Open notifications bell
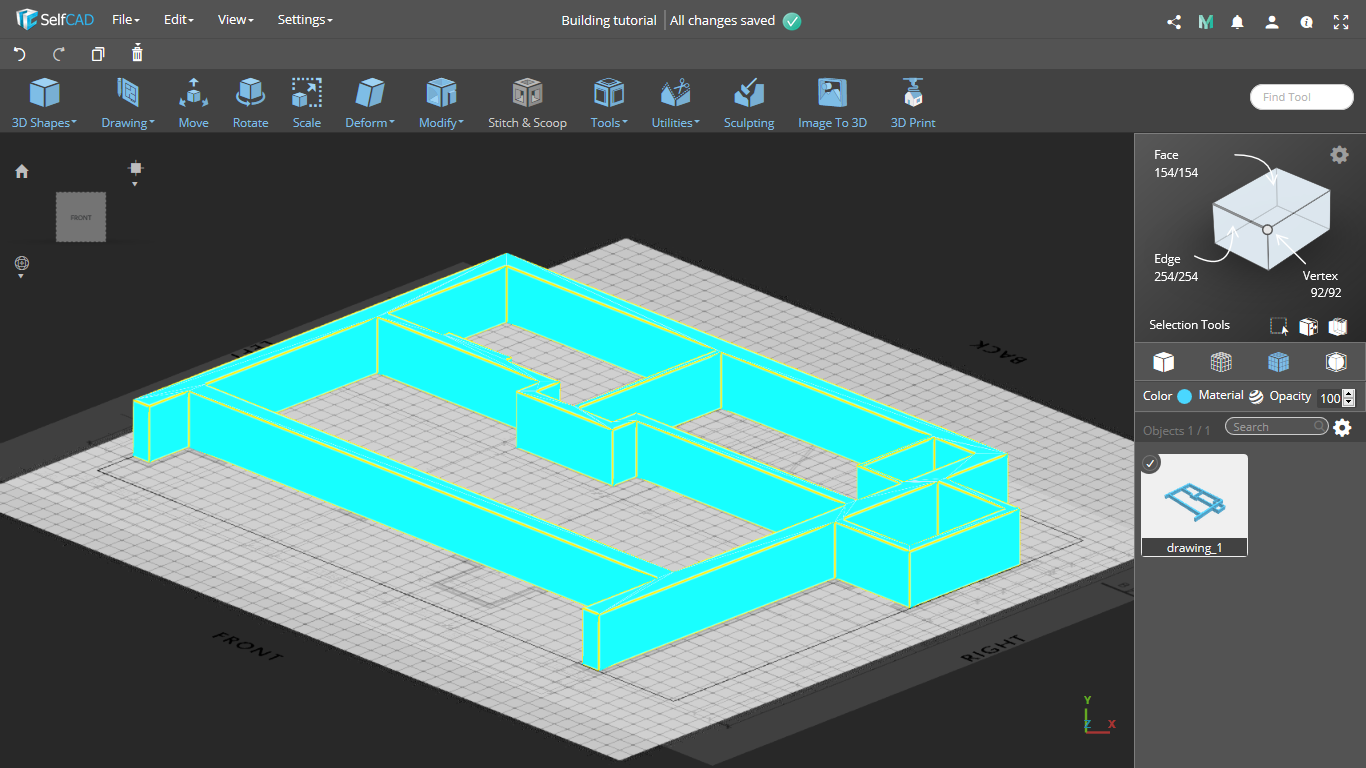 [x=1238, y=22]
